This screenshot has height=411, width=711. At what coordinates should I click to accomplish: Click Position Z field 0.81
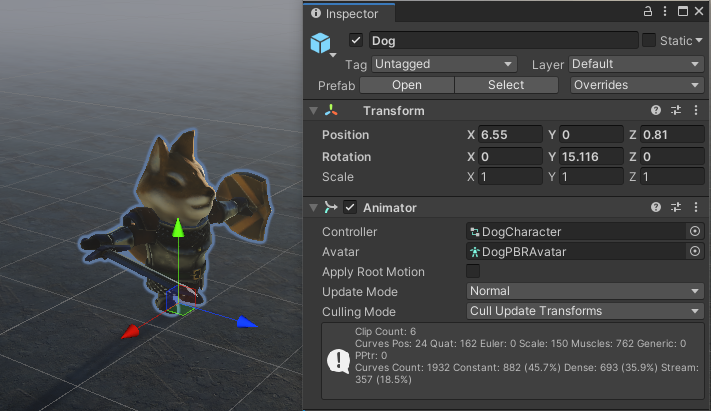point(672,135)
